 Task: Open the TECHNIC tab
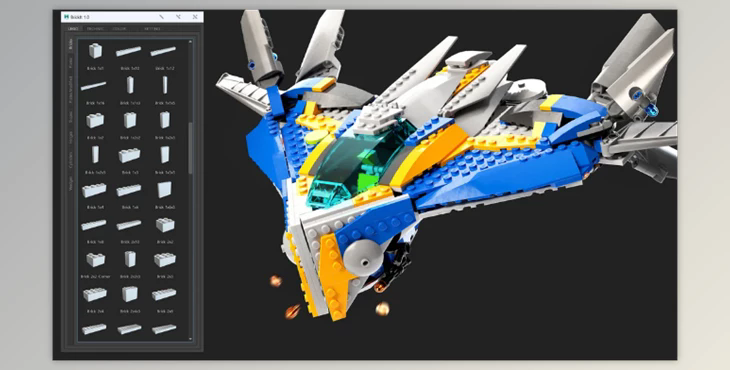tap(95, 29)
